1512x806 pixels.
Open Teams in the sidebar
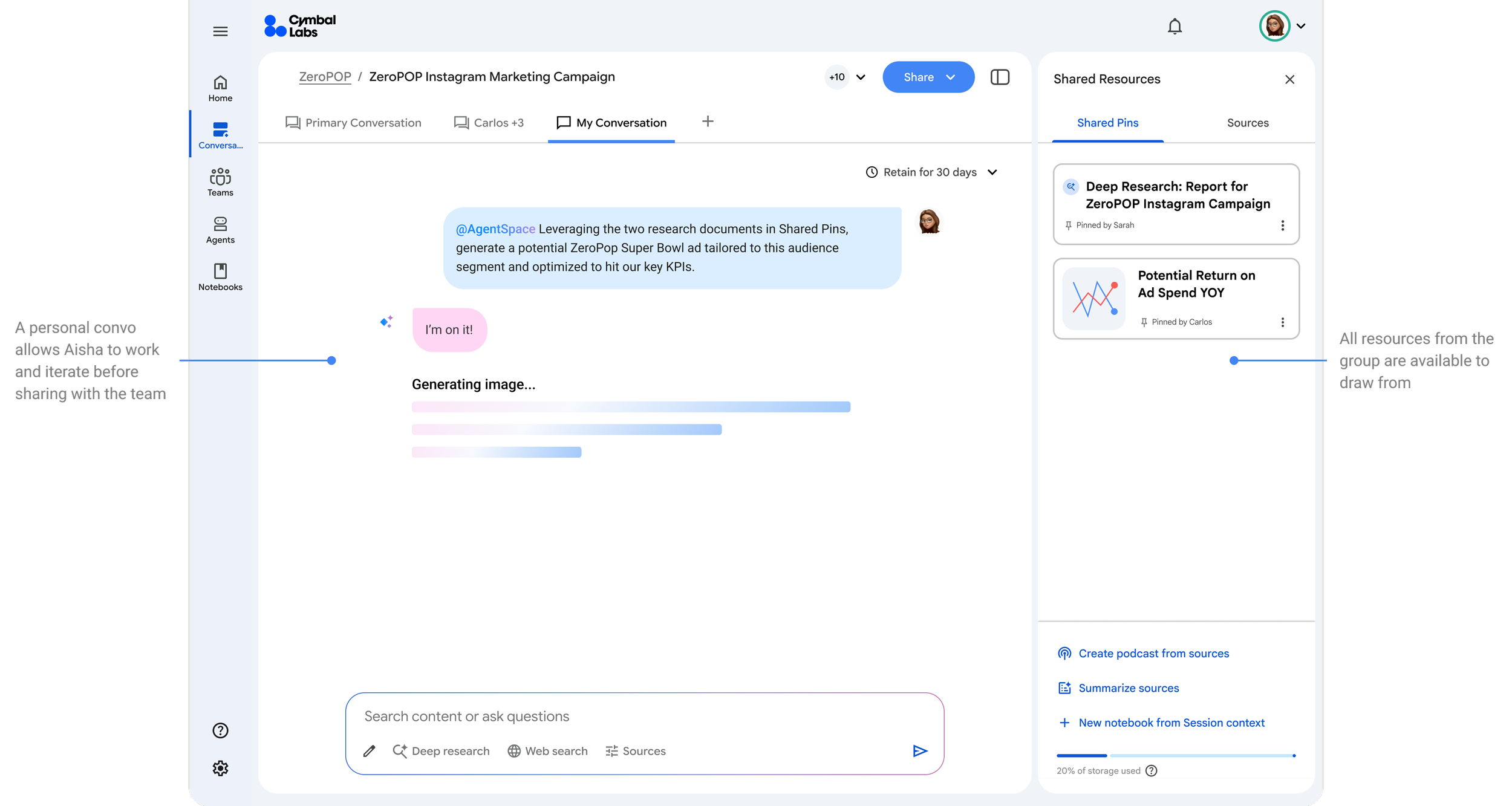point(220,183)
